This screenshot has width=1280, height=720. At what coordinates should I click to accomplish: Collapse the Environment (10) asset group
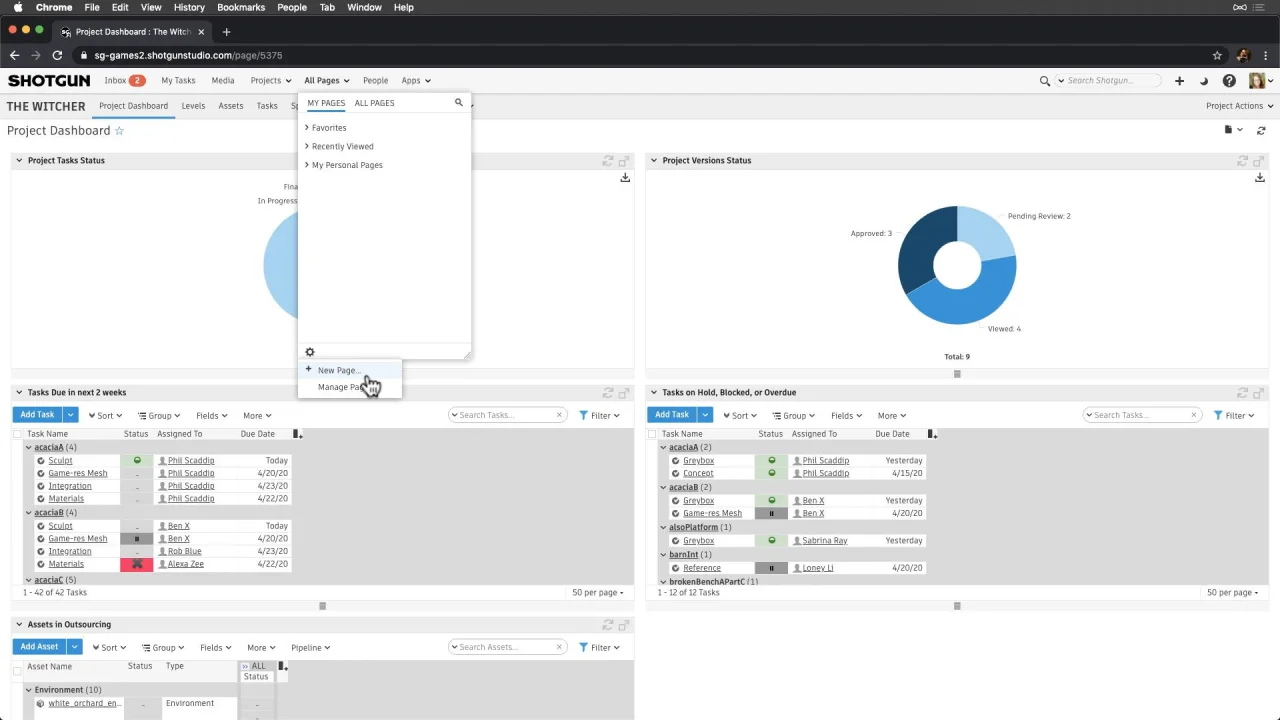[29, 690]
